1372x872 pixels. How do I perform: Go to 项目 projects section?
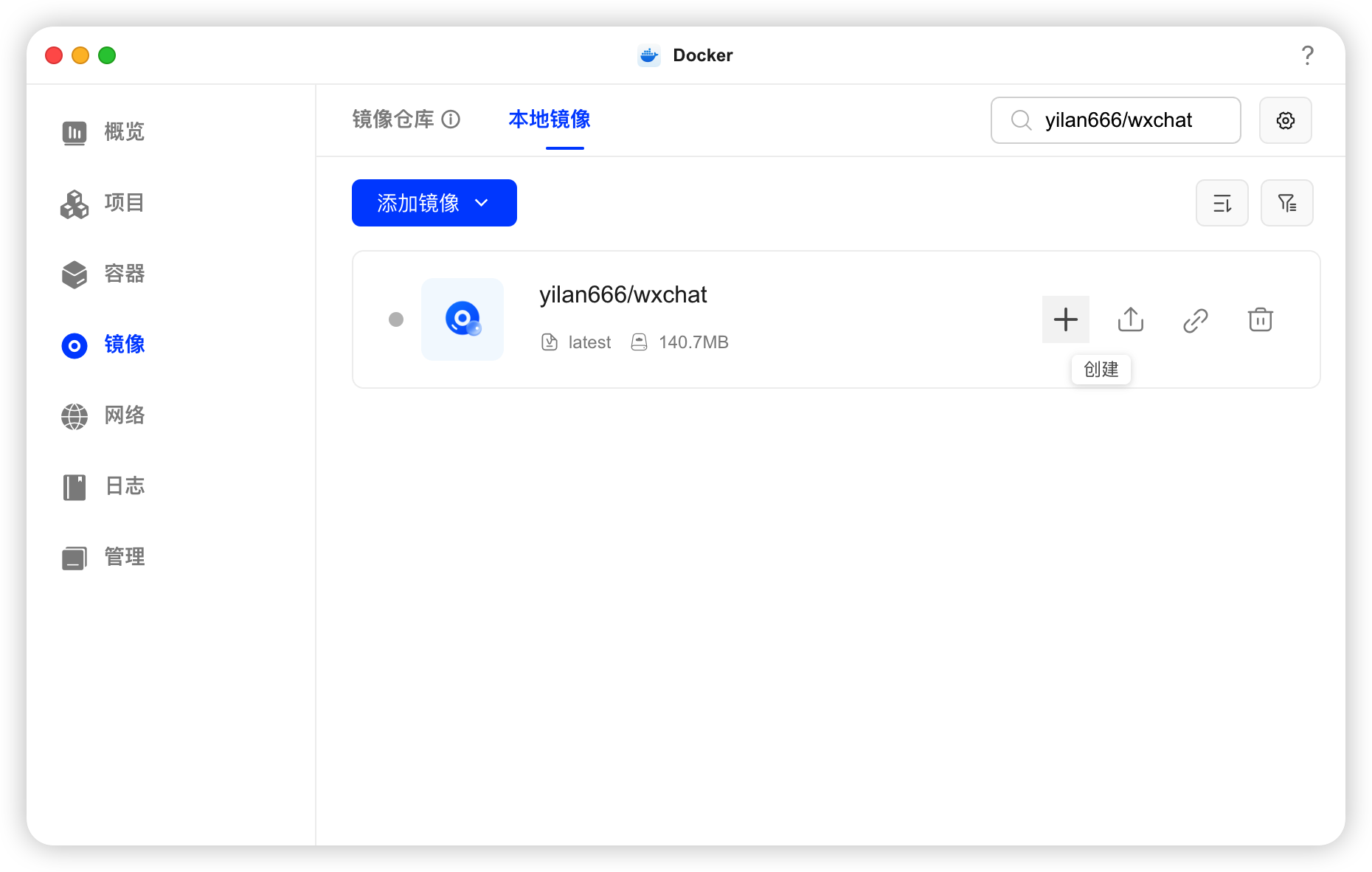click(x=103, y=203)
